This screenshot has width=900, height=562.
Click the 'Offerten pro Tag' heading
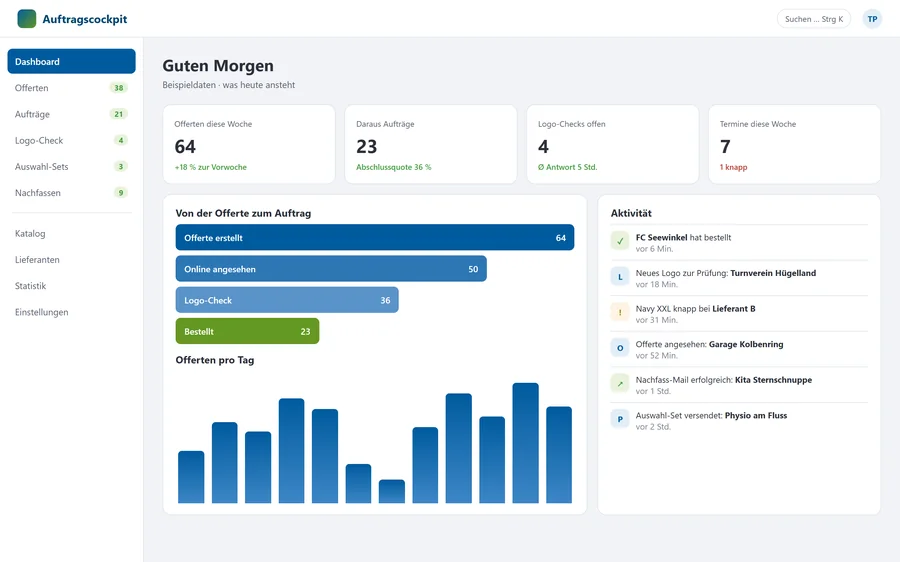tap(215, 360)
